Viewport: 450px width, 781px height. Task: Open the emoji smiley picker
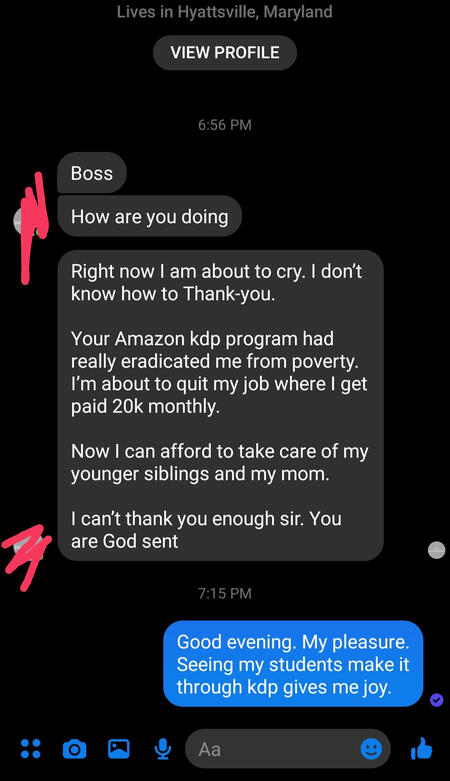pyautogui.click(x=371, y=749)
